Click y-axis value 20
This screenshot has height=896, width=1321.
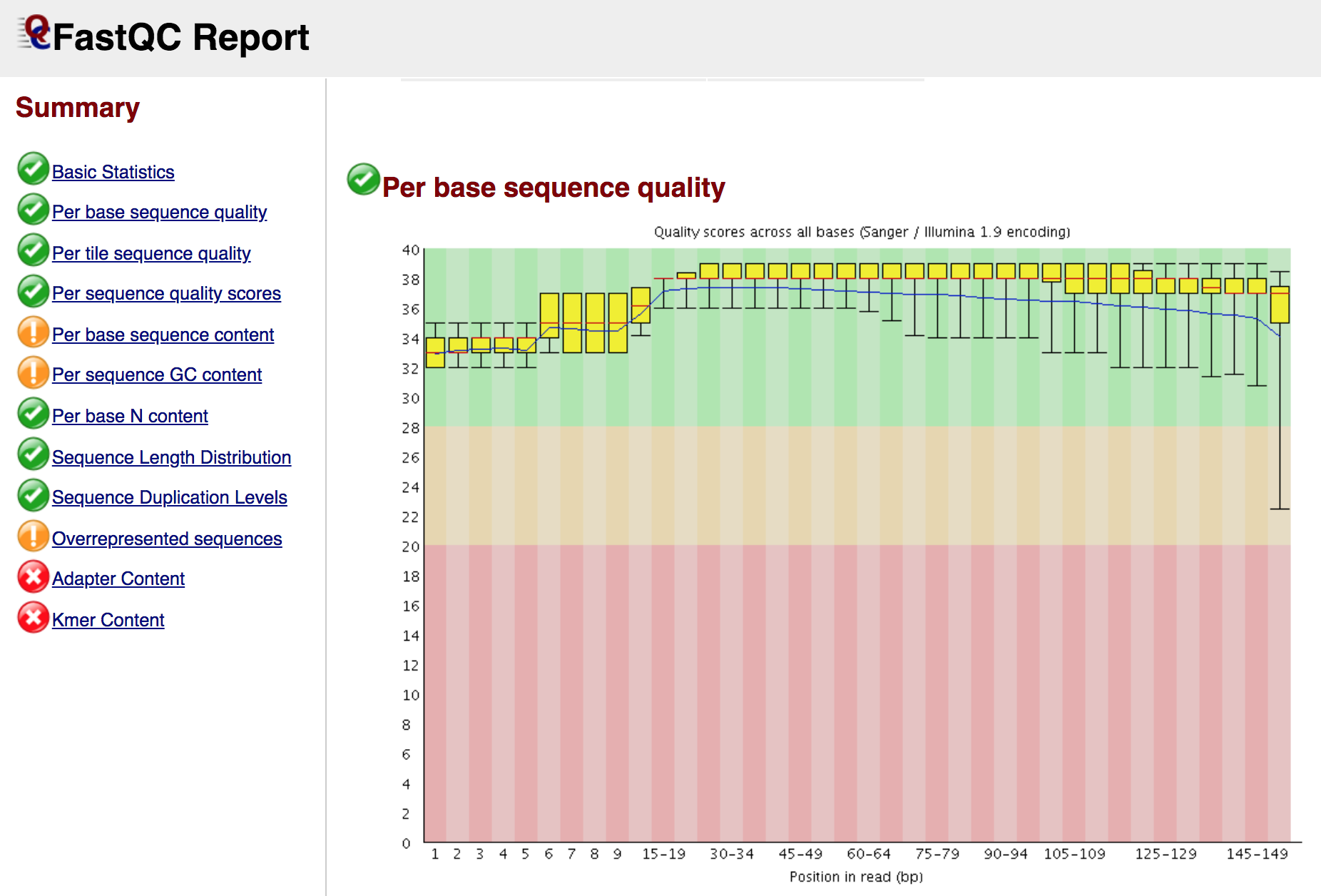[411, 546]
